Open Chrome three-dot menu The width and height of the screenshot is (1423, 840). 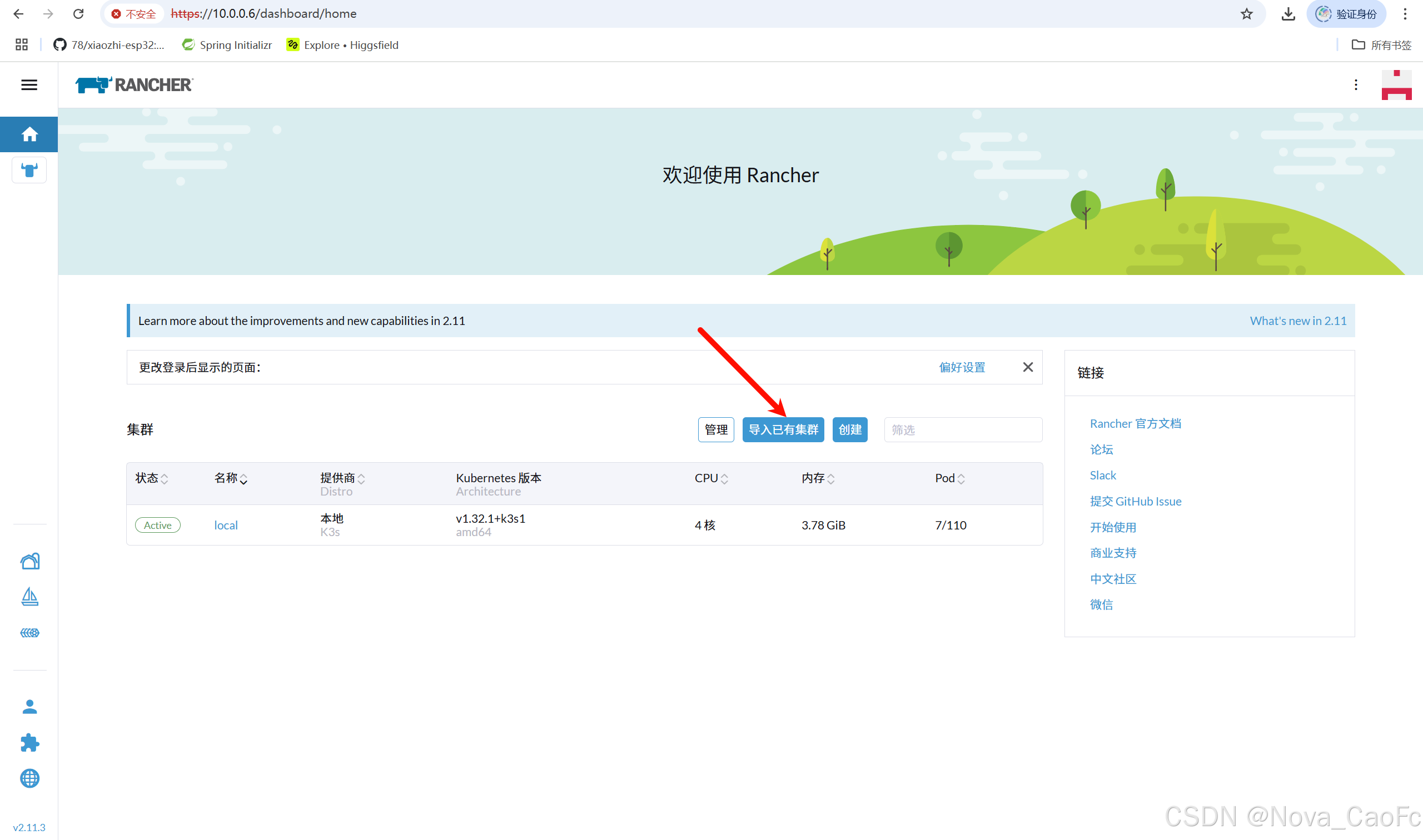tap(1405, 13)
